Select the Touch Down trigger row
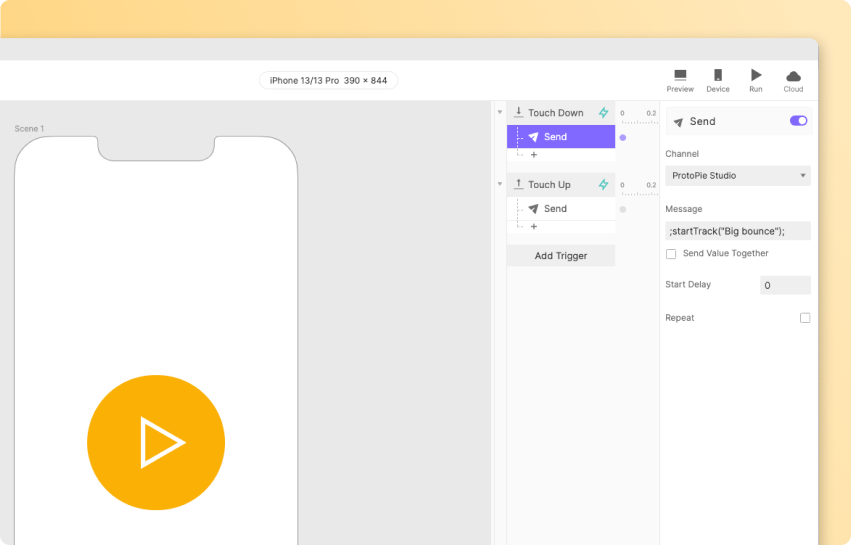The height and width of the screenshot is (545, 851). [561, 112]
